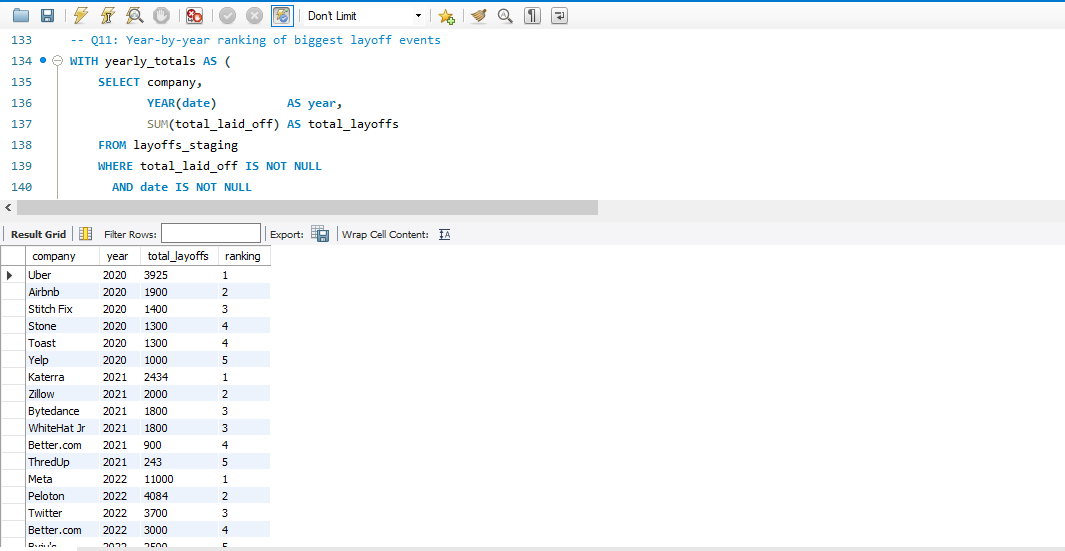Place cursor on SUM(total_laid_off) line
This screenshot has height=551, width=1065.
[272, 124]
